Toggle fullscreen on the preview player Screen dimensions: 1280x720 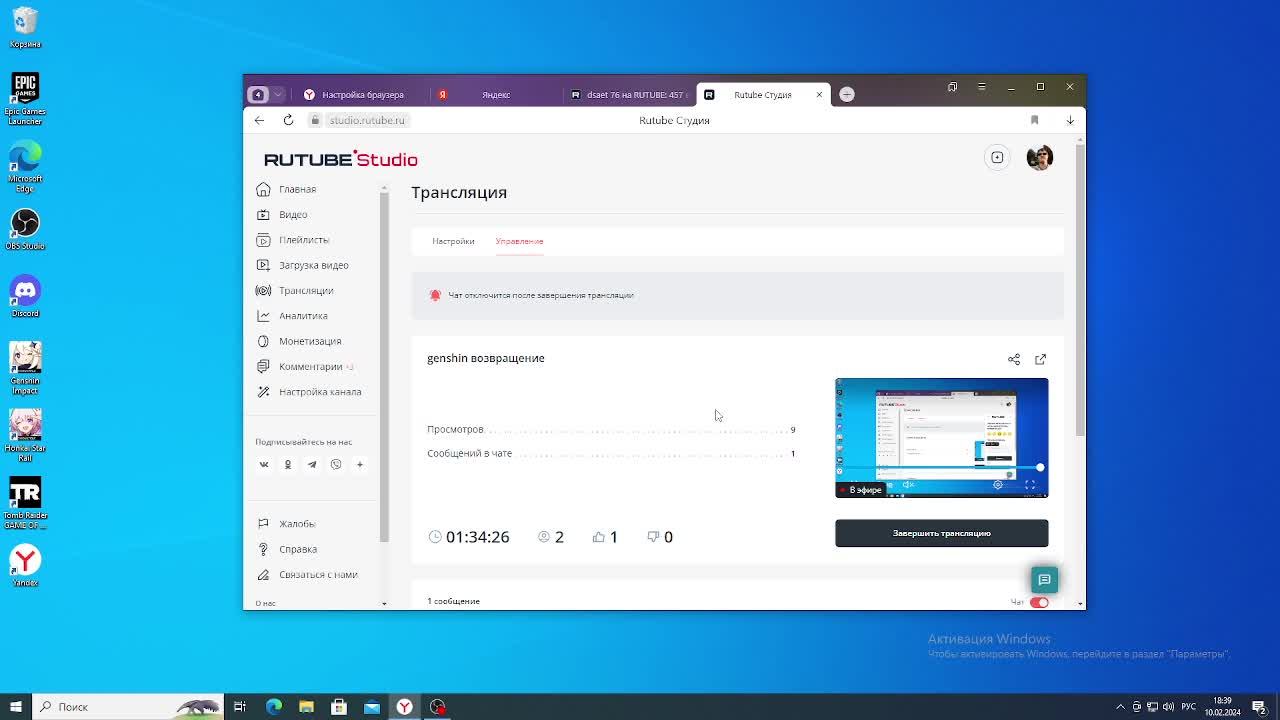1029,485
